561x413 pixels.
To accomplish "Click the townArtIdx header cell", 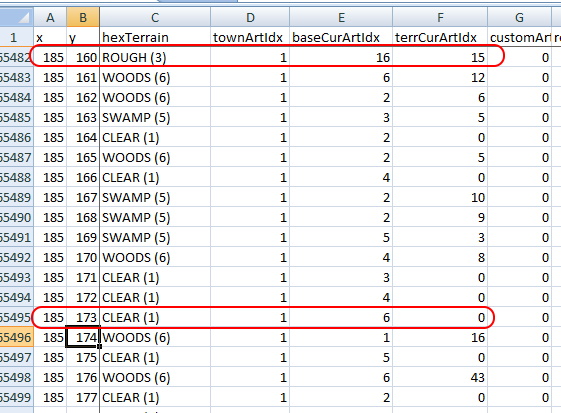I will (250, 37).
